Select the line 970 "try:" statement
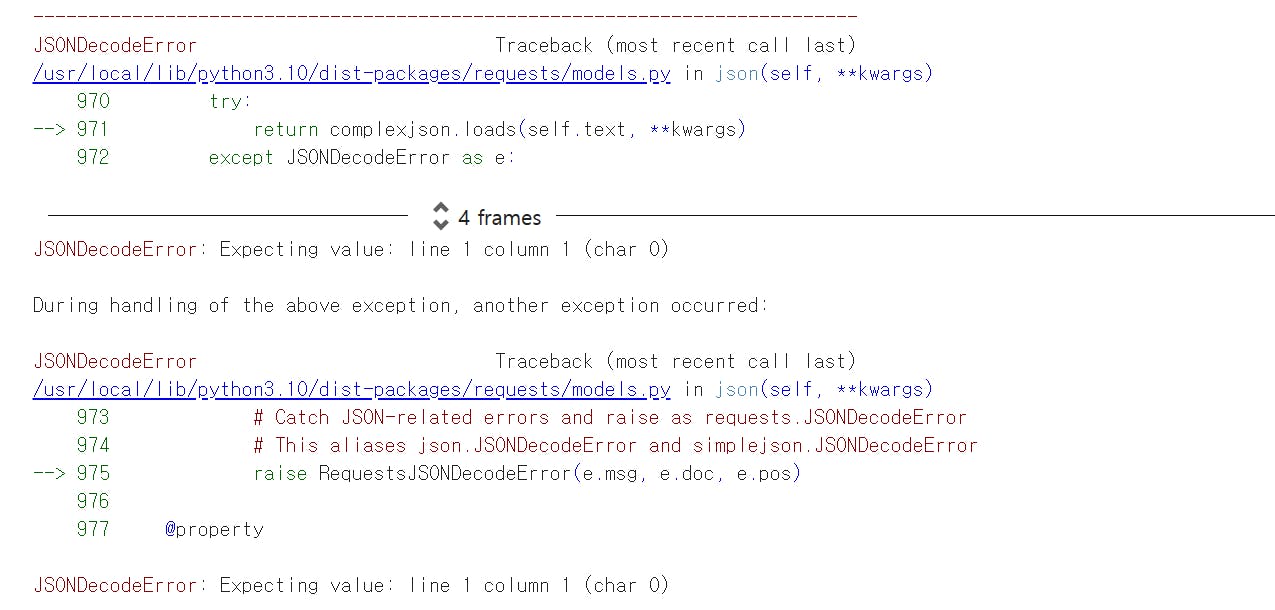Image resolution: width=1275 pixels, height=610 pixels. [231, 101]
